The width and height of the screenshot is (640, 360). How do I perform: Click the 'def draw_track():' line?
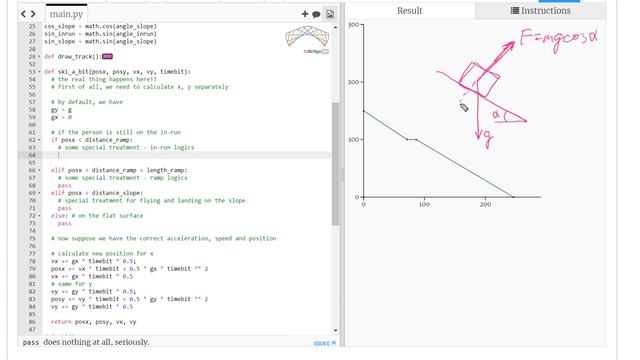click(73, 57)
